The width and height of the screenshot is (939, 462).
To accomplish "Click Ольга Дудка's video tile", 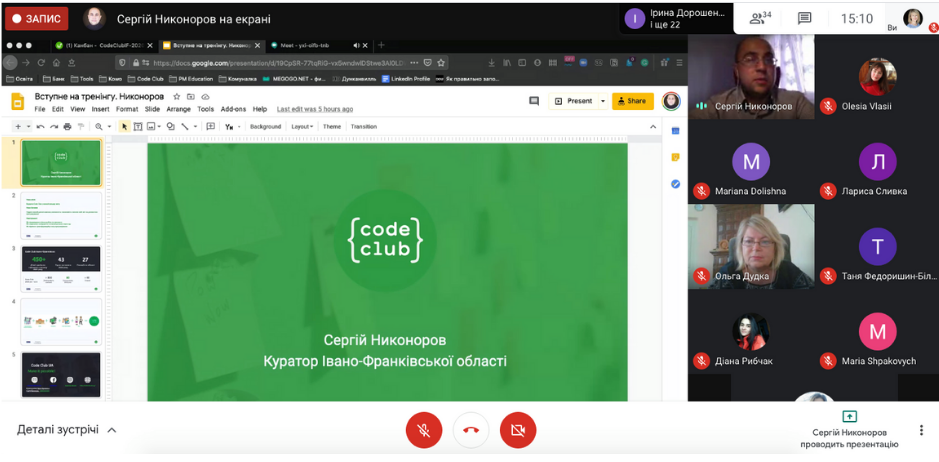I will tap(751, 247).
